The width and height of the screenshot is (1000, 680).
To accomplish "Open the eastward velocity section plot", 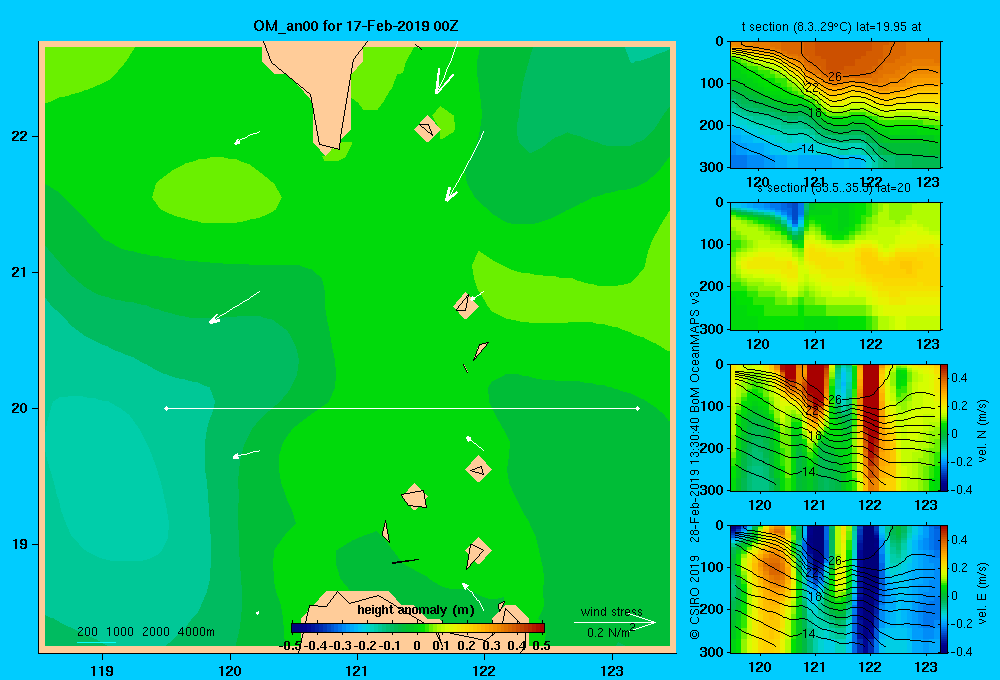I will coord(835,589).
